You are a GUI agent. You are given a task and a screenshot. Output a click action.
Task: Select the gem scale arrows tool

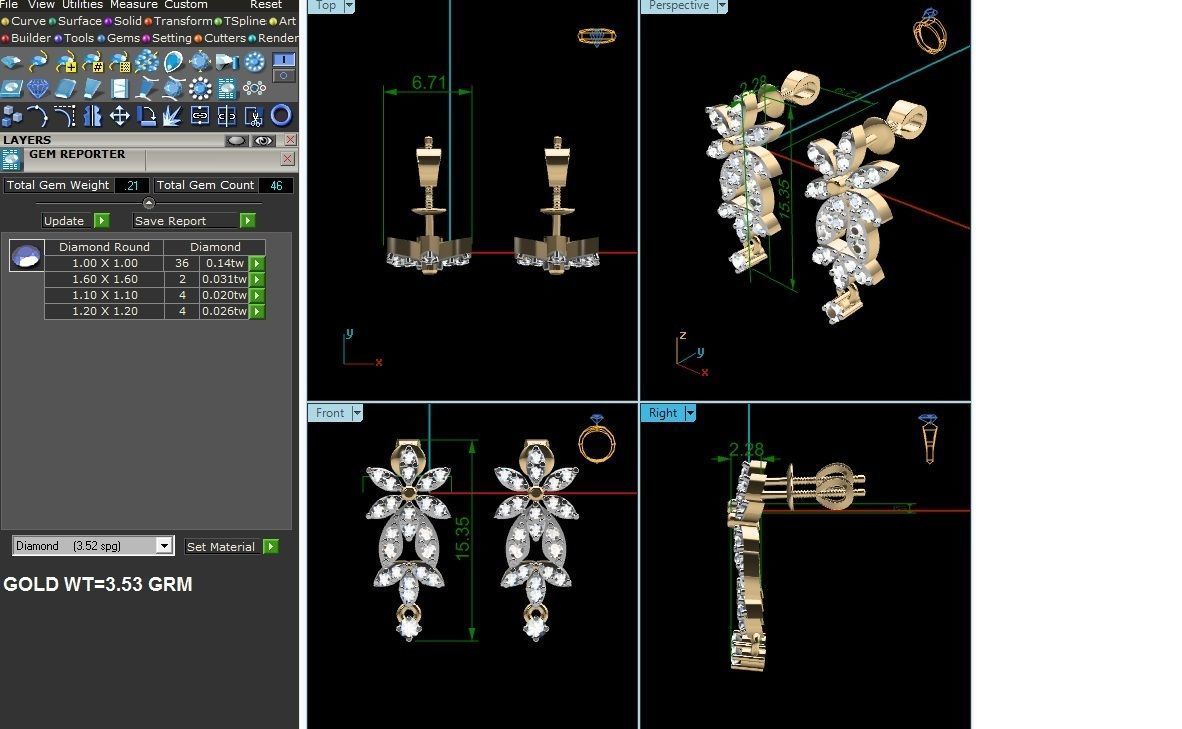point(200,62)
